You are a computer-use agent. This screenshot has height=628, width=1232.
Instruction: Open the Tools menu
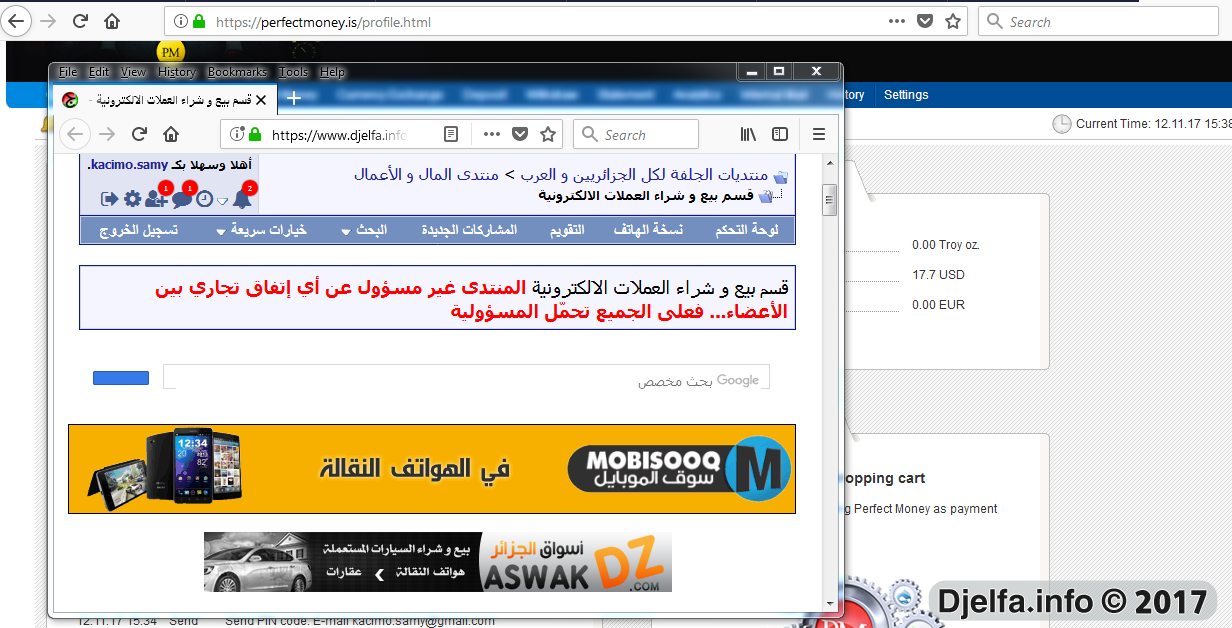pos(294,72)
